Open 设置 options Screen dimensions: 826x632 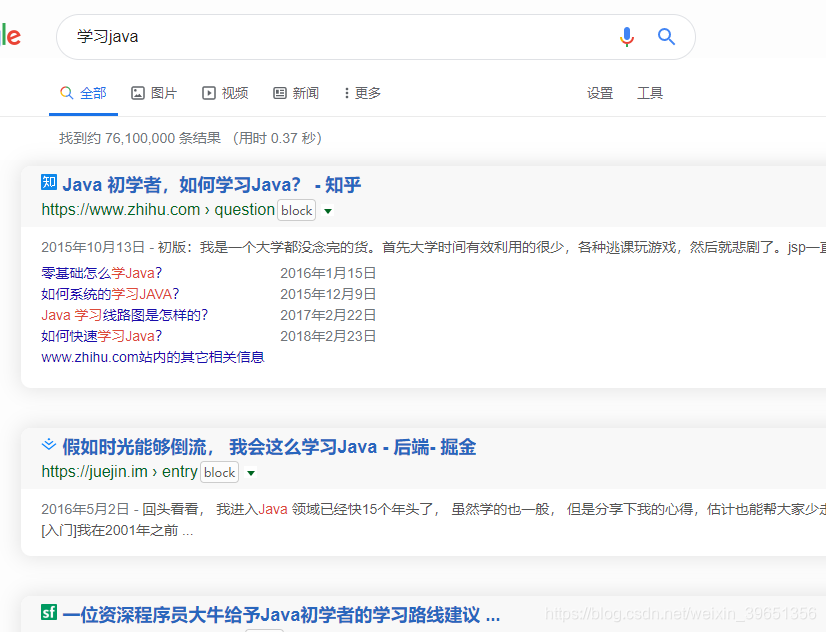pyautogui.click(x=600, y=93)
